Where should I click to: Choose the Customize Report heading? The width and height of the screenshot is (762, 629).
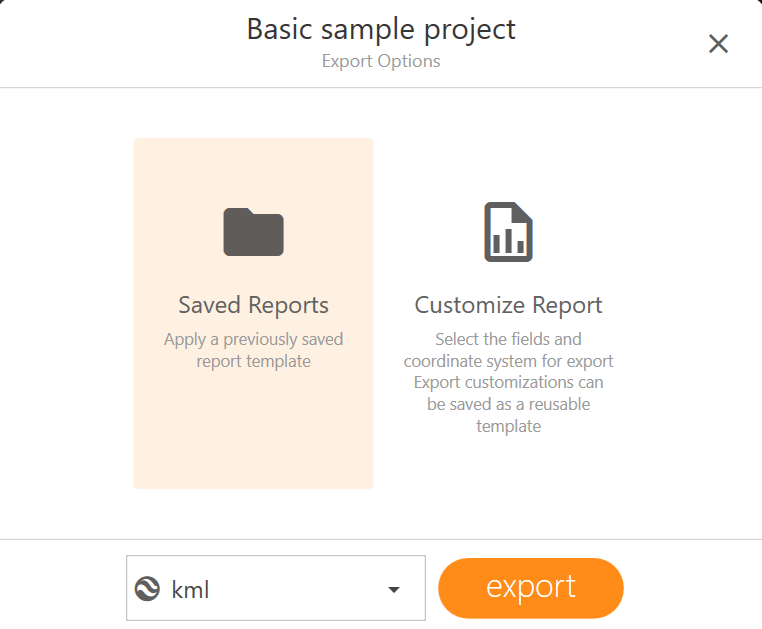pyautogui.click(x=508, y=305)
